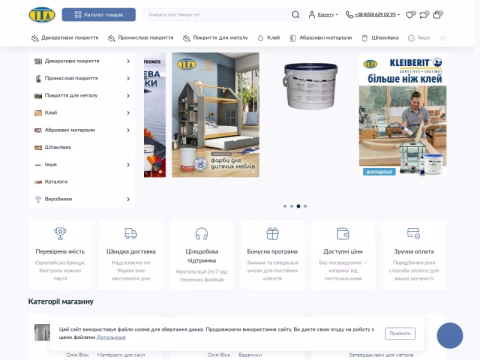Click the paint bucket icon beside top Декоративні покриття
480x360 pixels.
pyautogui.click(x=35, y=38)
